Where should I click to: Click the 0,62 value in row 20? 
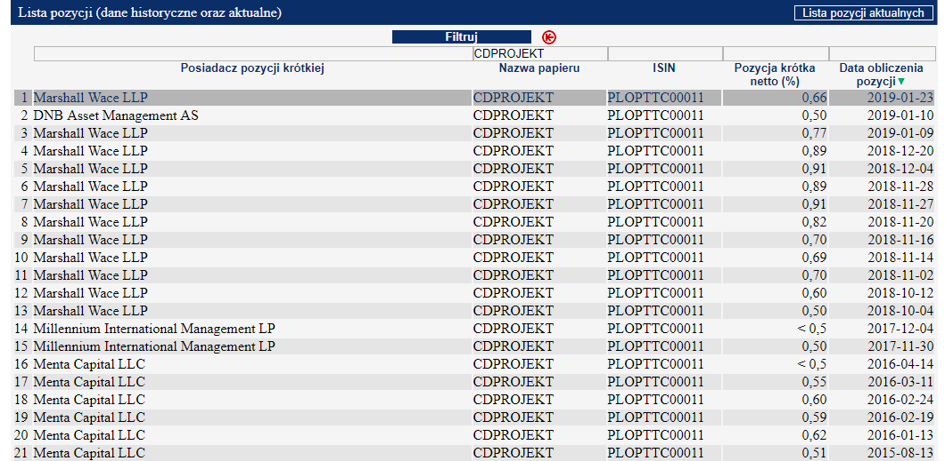click(x=814, y=435)
